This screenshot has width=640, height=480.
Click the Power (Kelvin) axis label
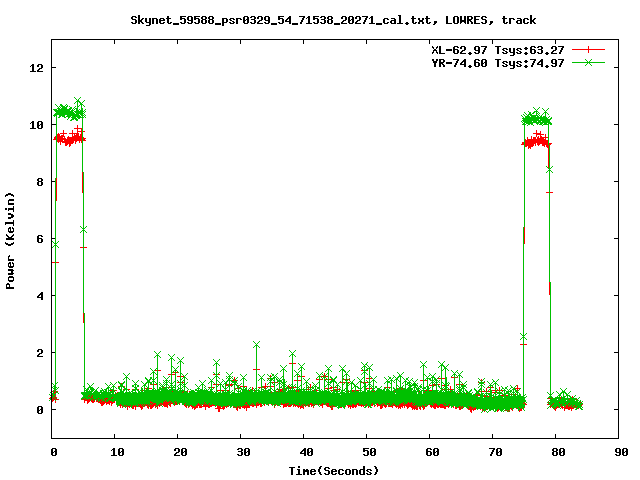coord(10,241)
